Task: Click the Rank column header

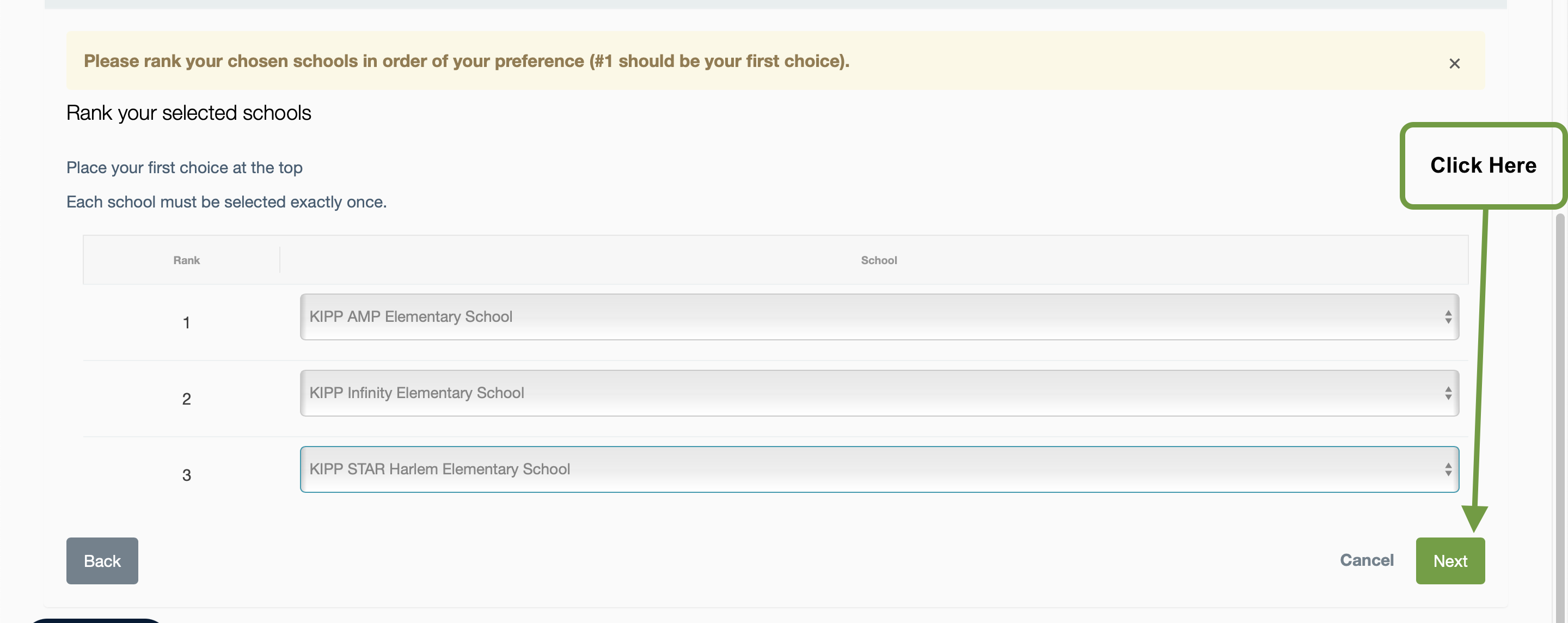Action: click(186, 260)
